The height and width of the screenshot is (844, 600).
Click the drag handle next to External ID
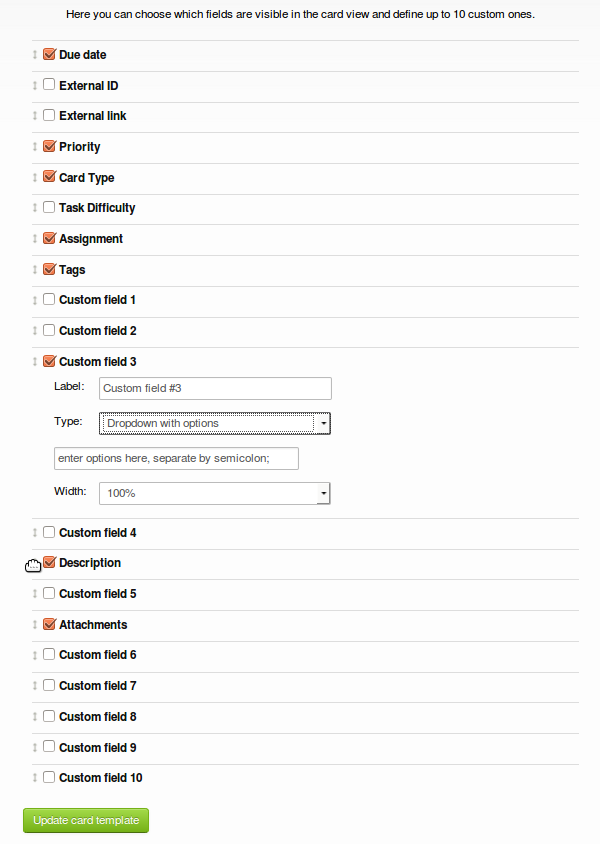[35, 86]
